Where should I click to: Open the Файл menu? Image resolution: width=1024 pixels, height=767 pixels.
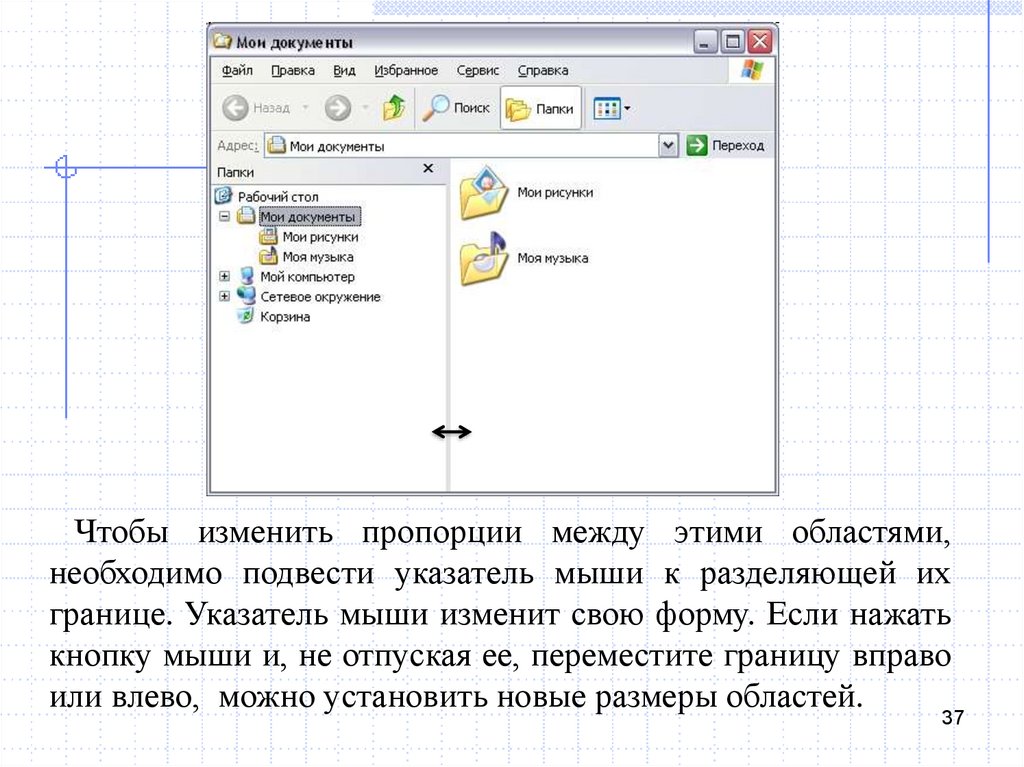tap(237, 71)
